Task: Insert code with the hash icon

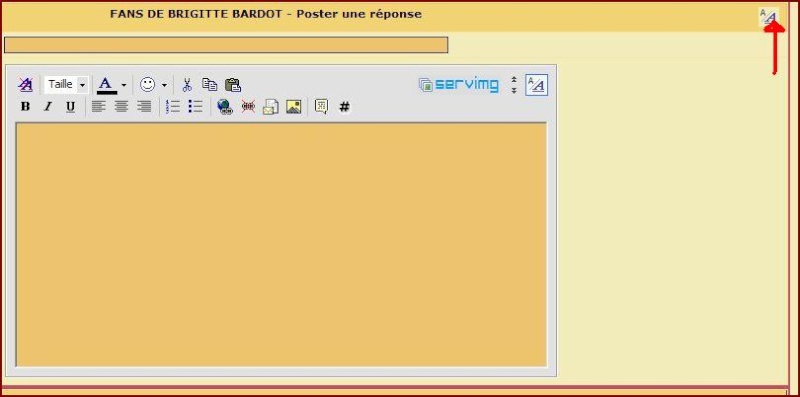Action: (x=345, y=107)
